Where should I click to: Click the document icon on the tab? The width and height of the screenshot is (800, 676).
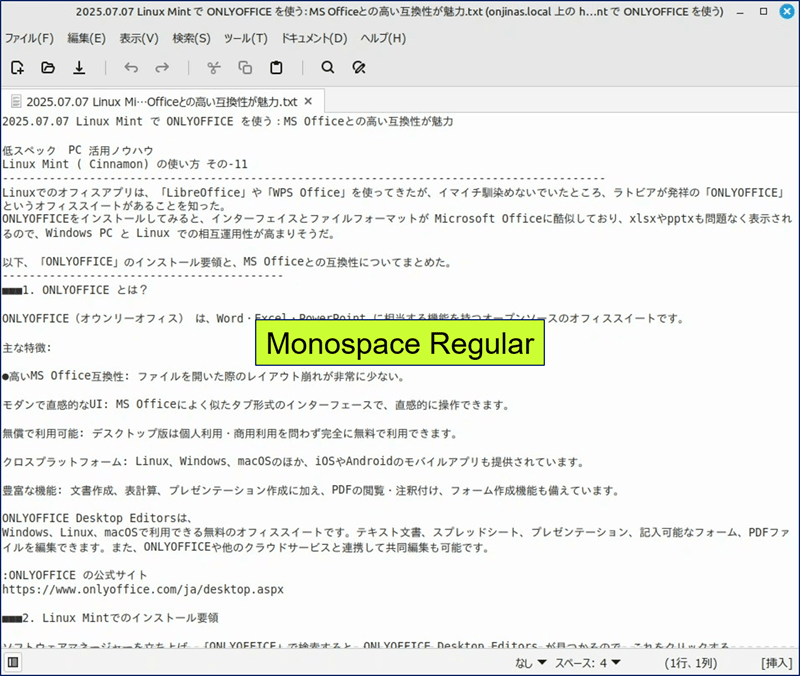click(16, 102)
